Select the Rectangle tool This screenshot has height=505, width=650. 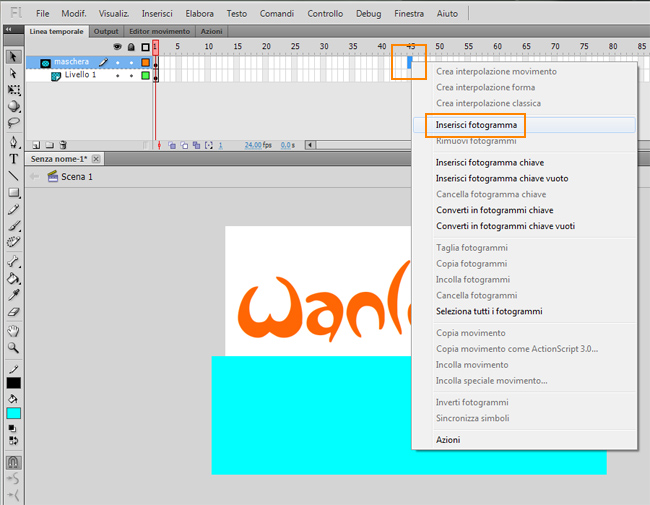(13, 192)
